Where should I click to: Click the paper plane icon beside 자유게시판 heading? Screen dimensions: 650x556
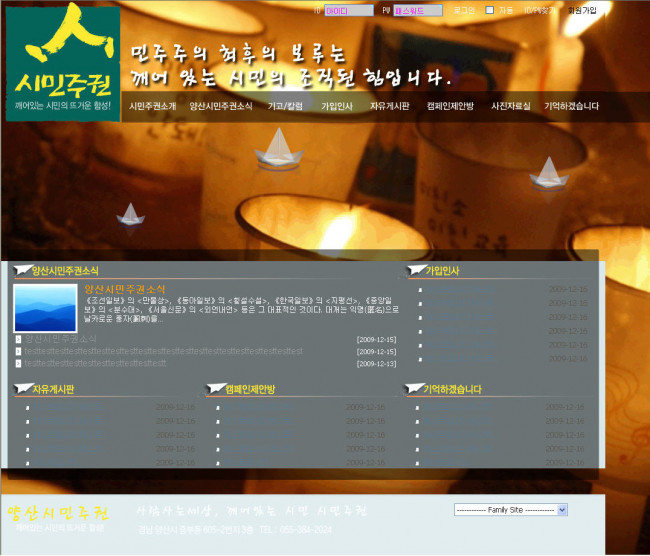[x=23, y=388]
